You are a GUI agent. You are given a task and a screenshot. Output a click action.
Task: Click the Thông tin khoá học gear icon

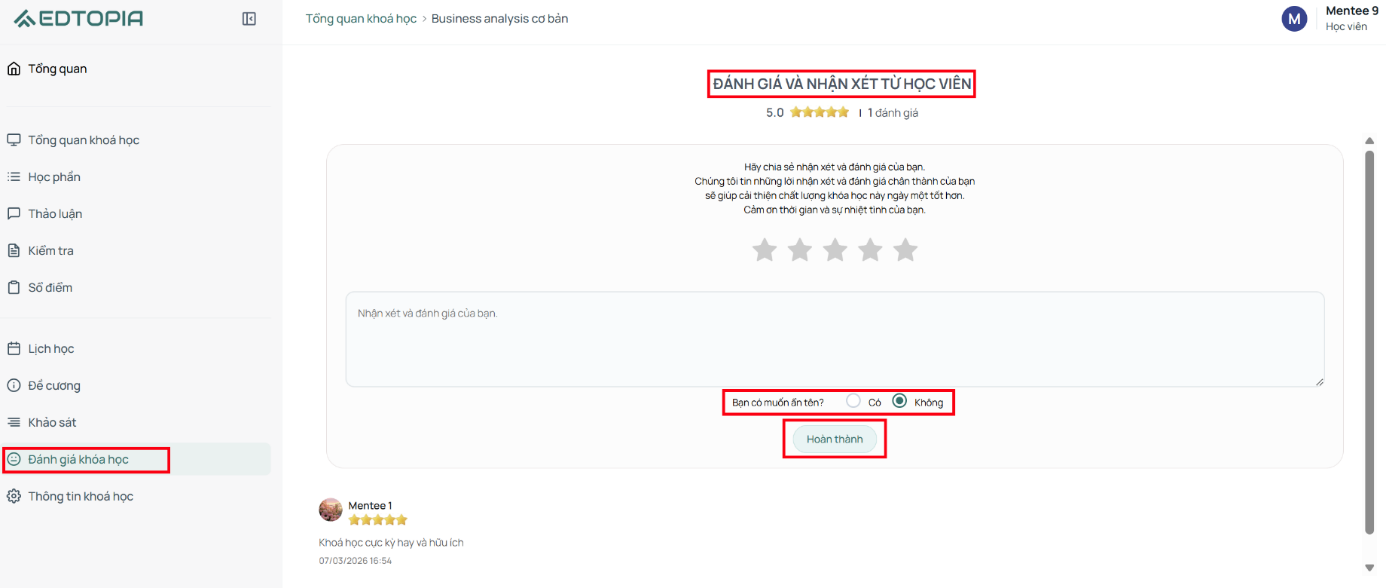tap(13, 496)
